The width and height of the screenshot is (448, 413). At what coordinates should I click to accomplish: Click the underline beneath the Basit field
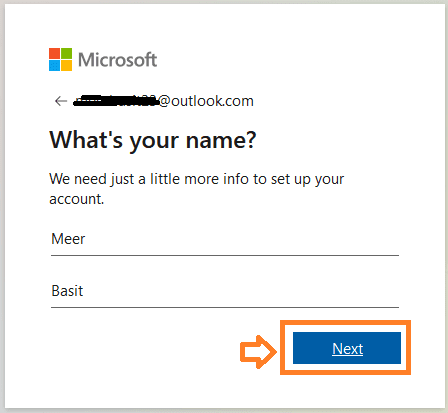tap(225, 307)
